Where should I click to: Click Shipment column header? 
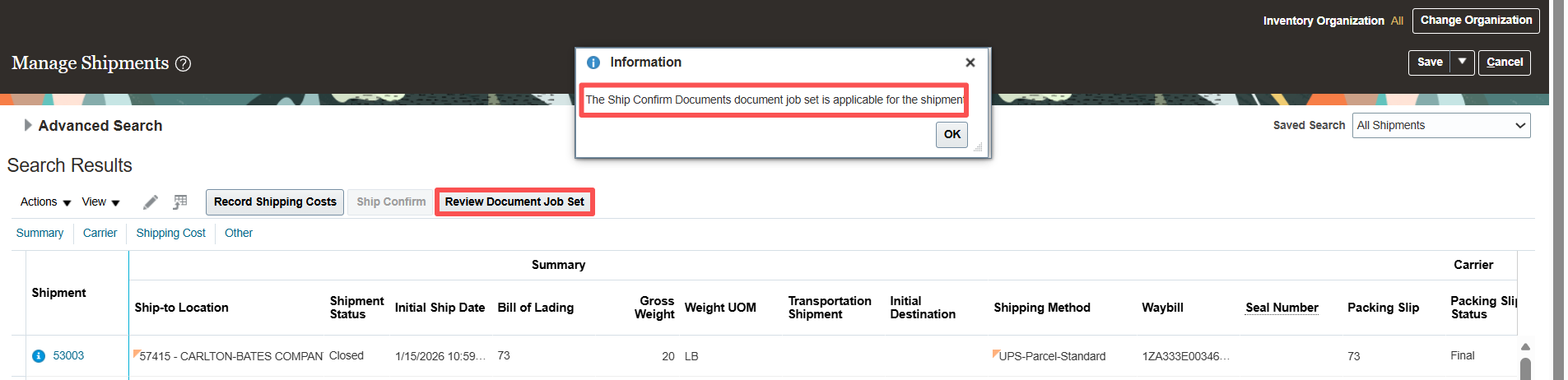pyautogui.click(x=58, y=293)
